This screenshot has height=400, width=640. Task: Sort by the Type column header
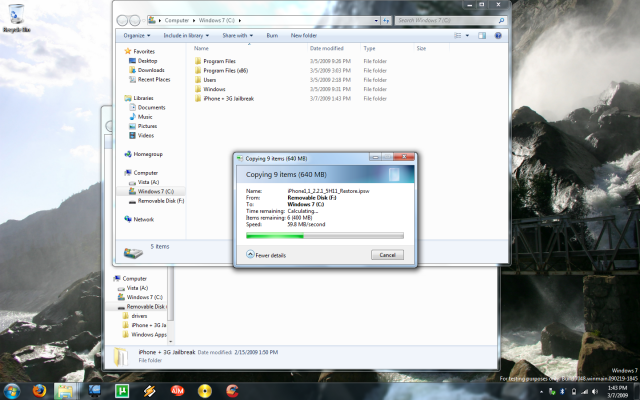[369, 48]
